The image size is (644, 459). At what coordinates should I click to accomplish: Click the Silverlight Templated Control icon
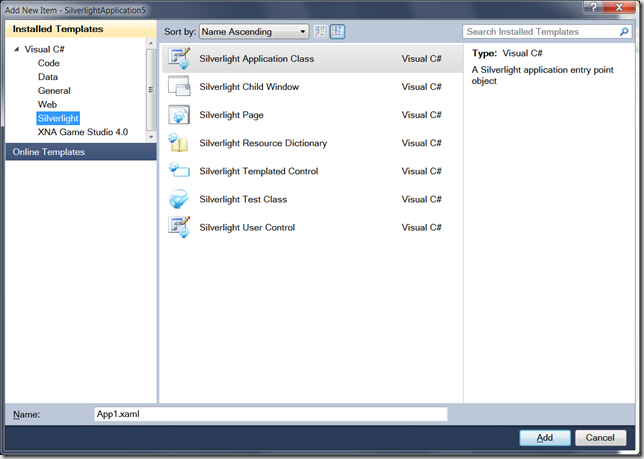click(x=179, y=170)
